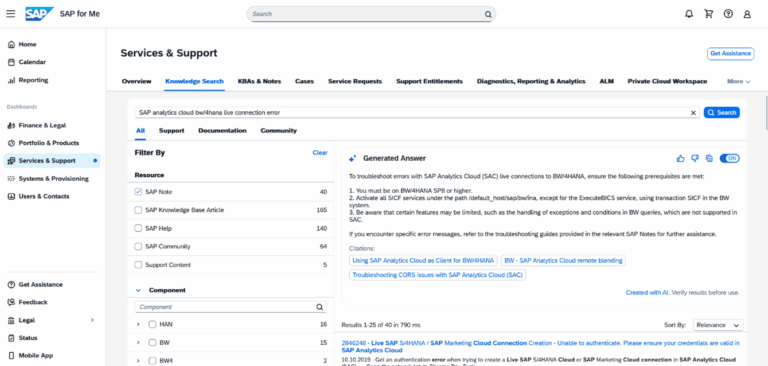Open the shopping cart icon

(x=708, y=14)
